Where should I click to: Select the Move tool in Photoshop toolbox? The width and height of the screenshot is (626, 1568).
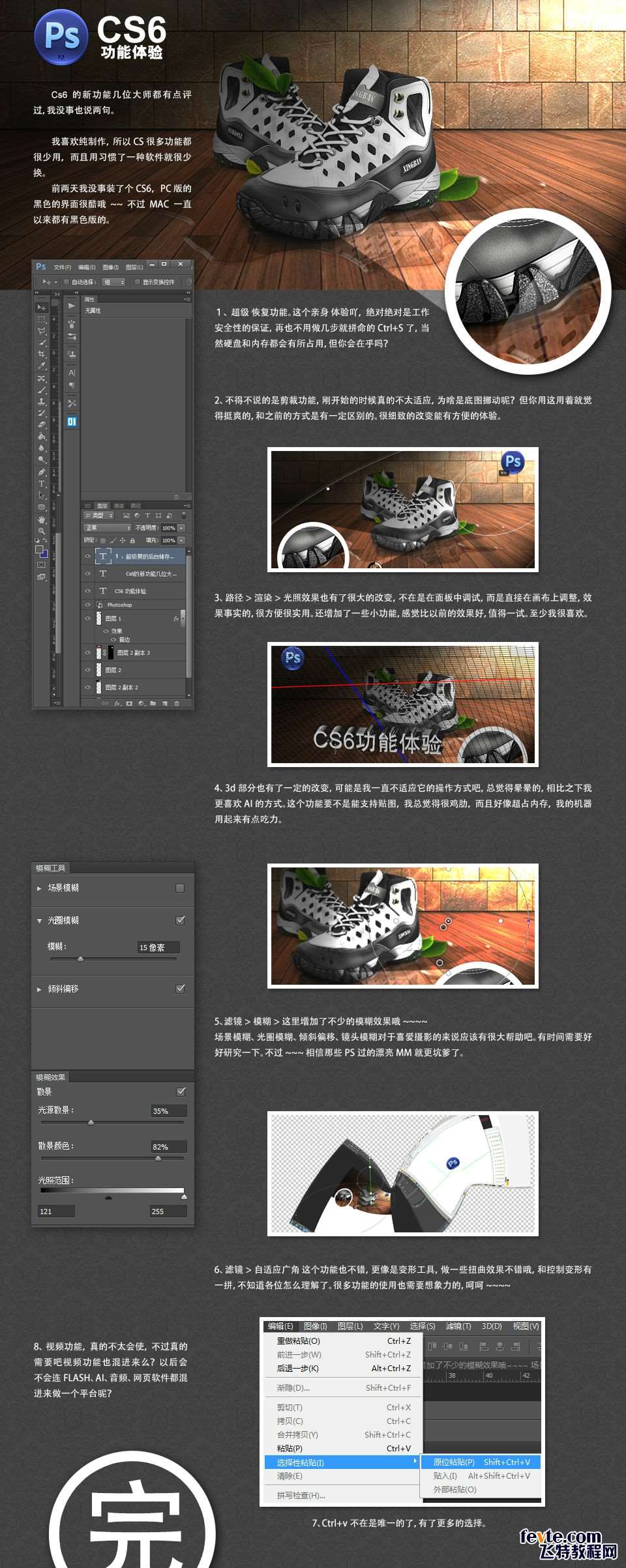[x=41, y=307]
